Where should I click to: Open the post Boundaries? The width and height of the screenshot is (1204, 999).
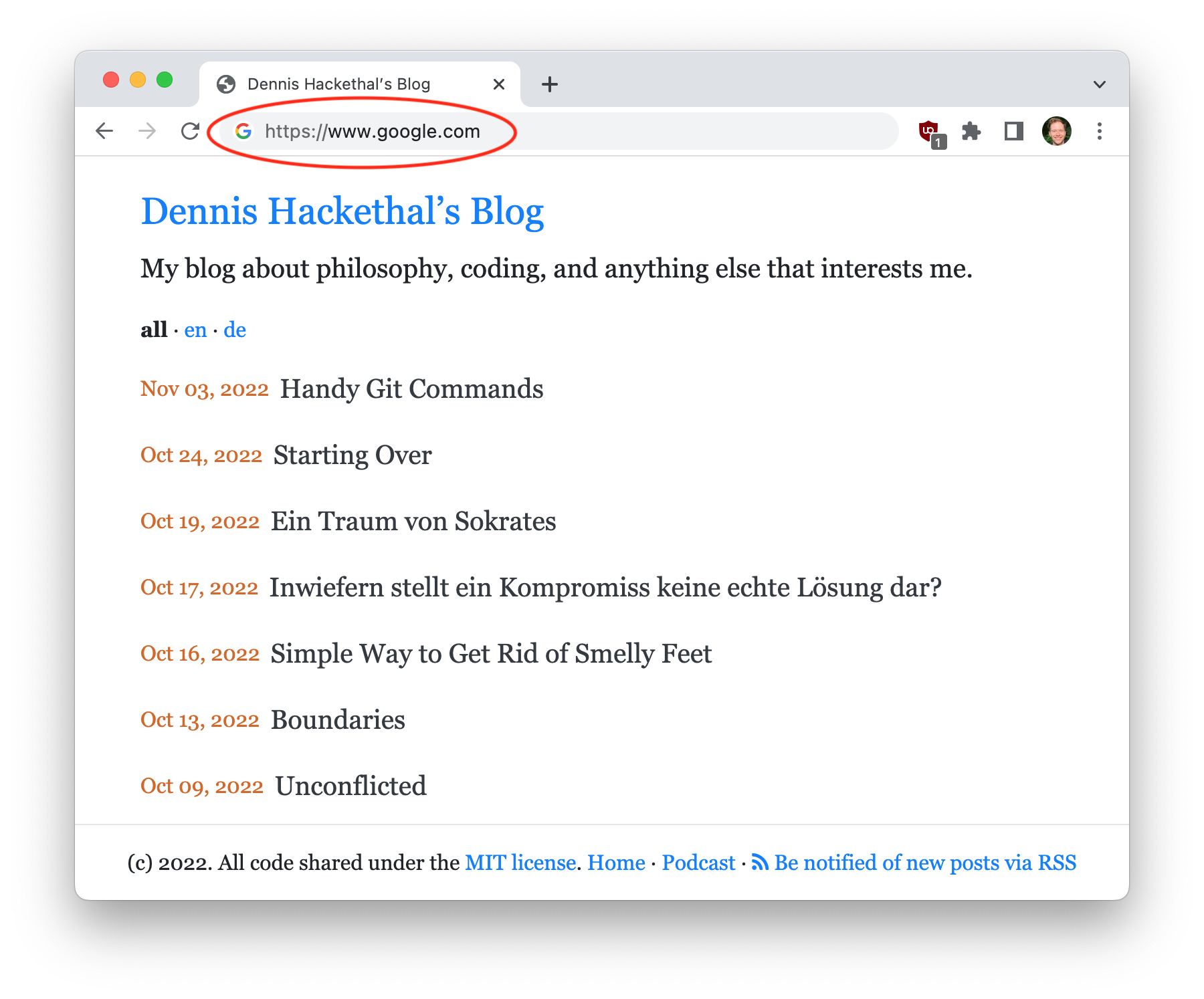(338, 719)
